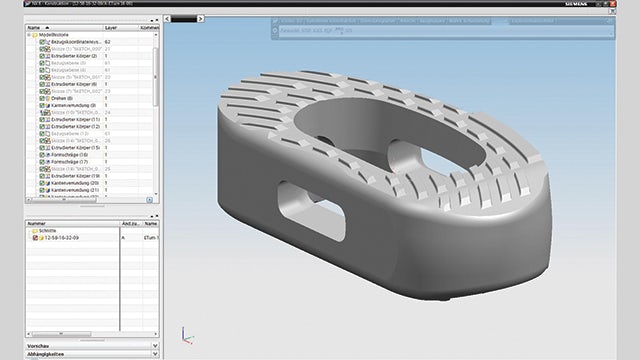Toggle the Bezugsebene (4) checkbox
This screenshot has height=360, width=640.
(42, 70)
